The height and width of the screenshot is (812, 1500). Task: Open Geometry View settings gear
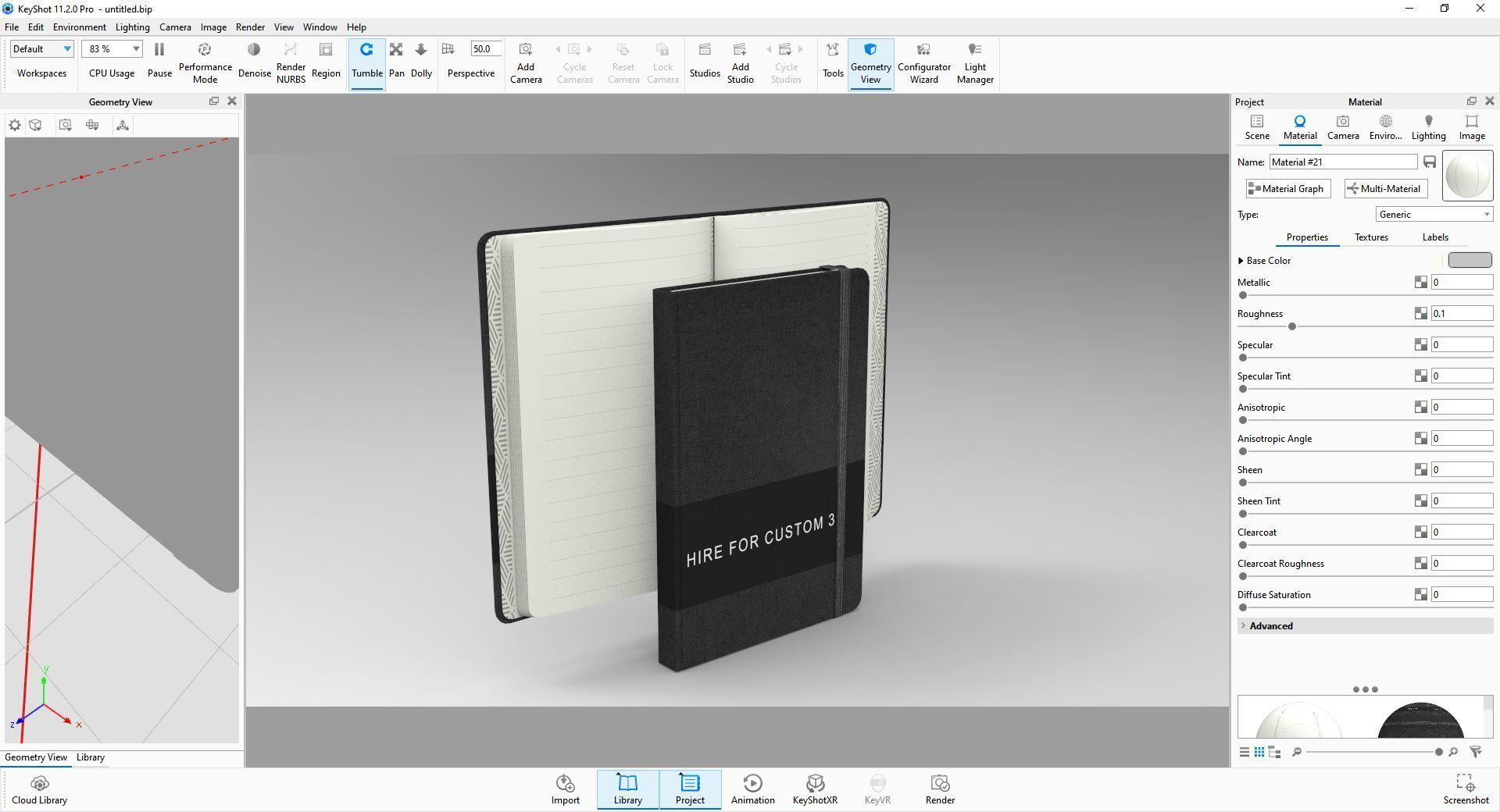click(x=15, y=125)
